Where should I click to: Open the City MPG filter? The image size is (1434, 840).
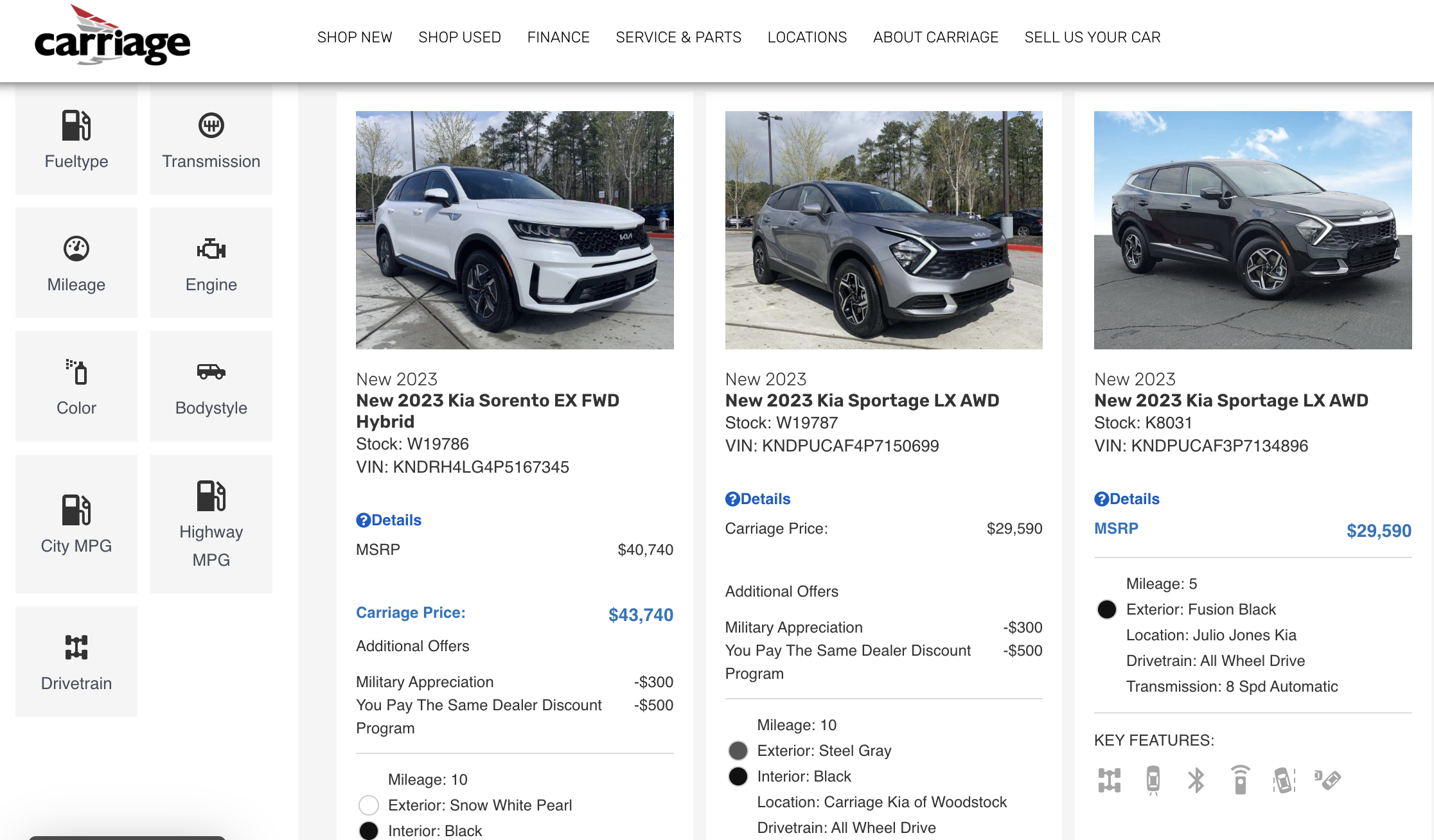(76, 523)
